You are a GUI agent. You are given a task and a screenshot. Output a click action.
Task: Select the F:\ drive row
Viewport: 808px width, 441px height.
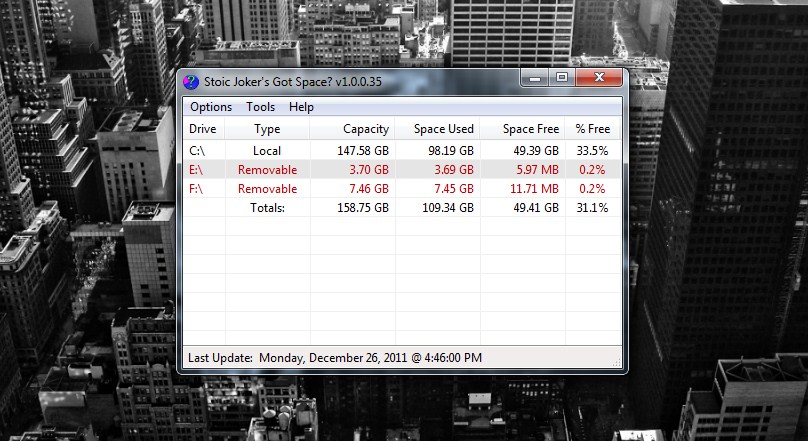[402, 189]
